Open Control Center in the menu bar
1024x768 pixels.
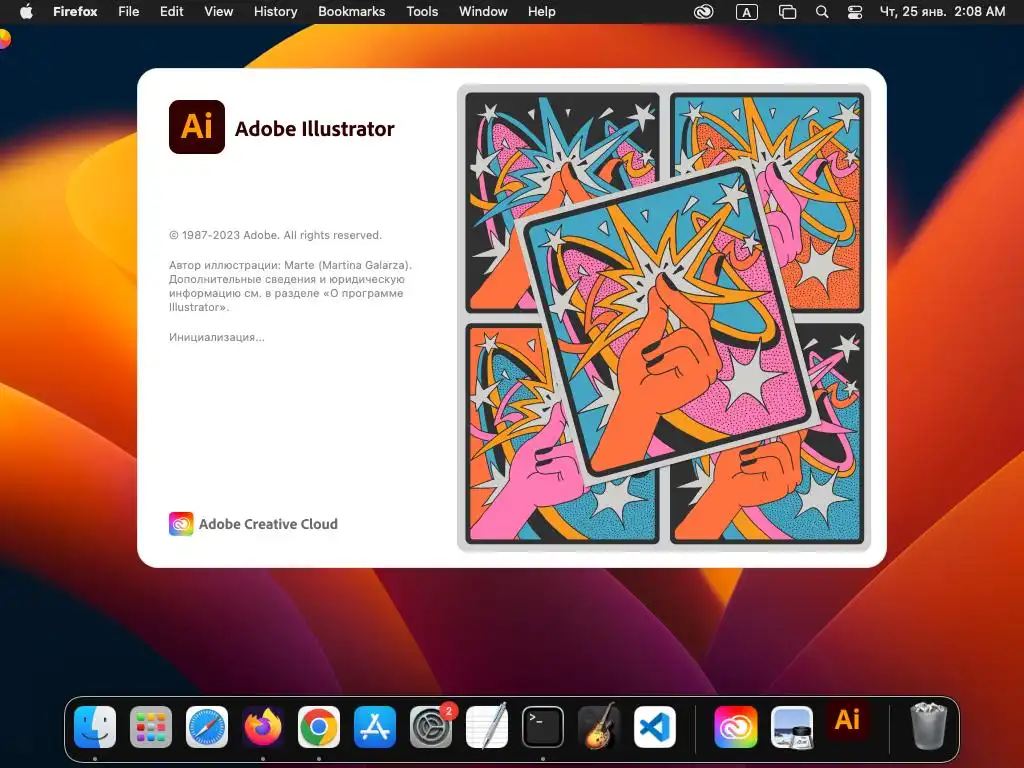[x=854, y=12]
